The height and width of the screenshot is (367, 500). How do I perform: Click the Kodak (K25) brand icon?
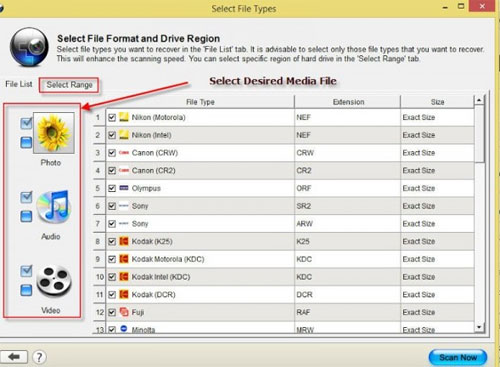point(124,241)
